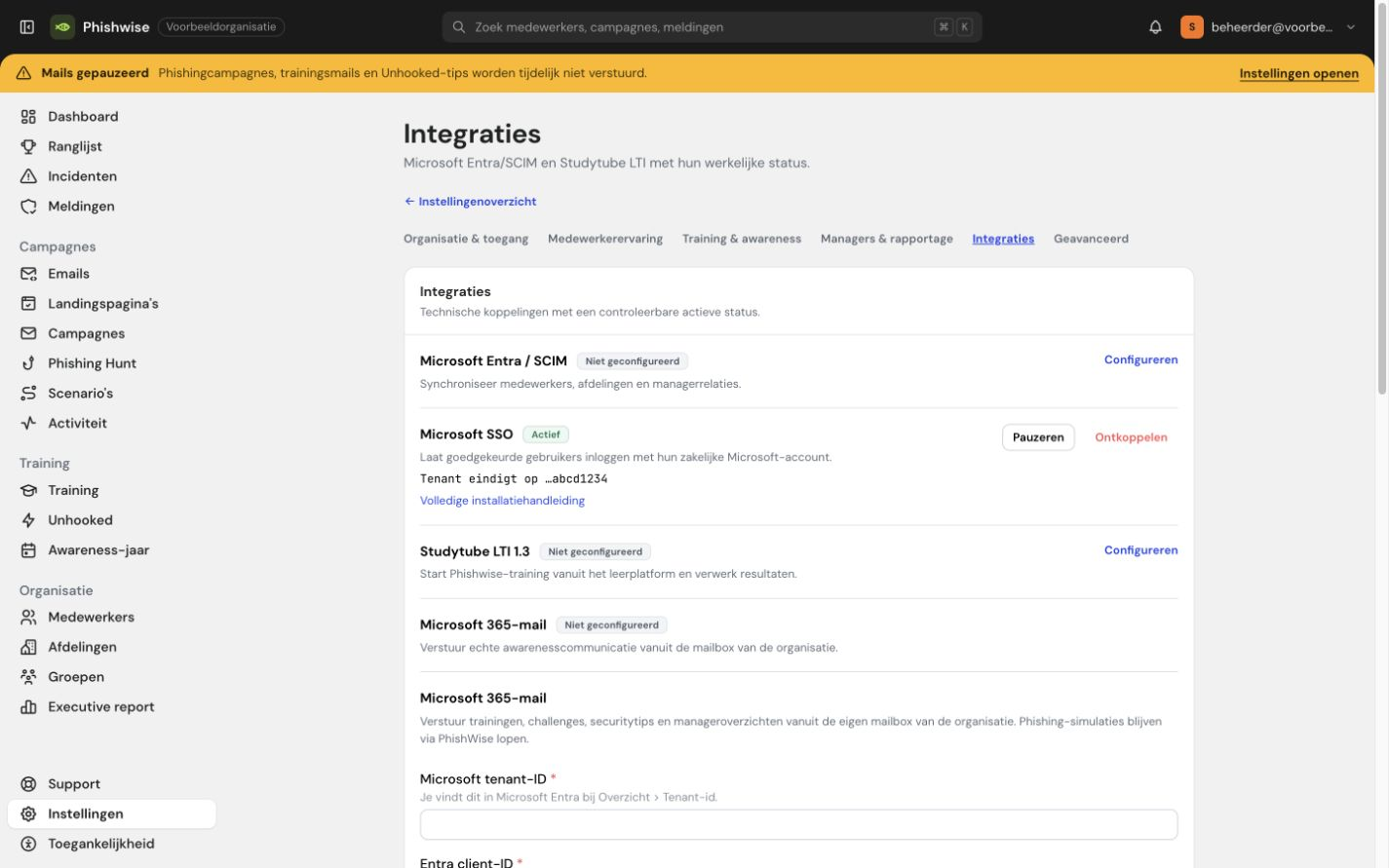Viewport: 1389px width, 868px height.
Task: Click the Toegankelijkheid accessibility icon
Action: coord(28,844)
